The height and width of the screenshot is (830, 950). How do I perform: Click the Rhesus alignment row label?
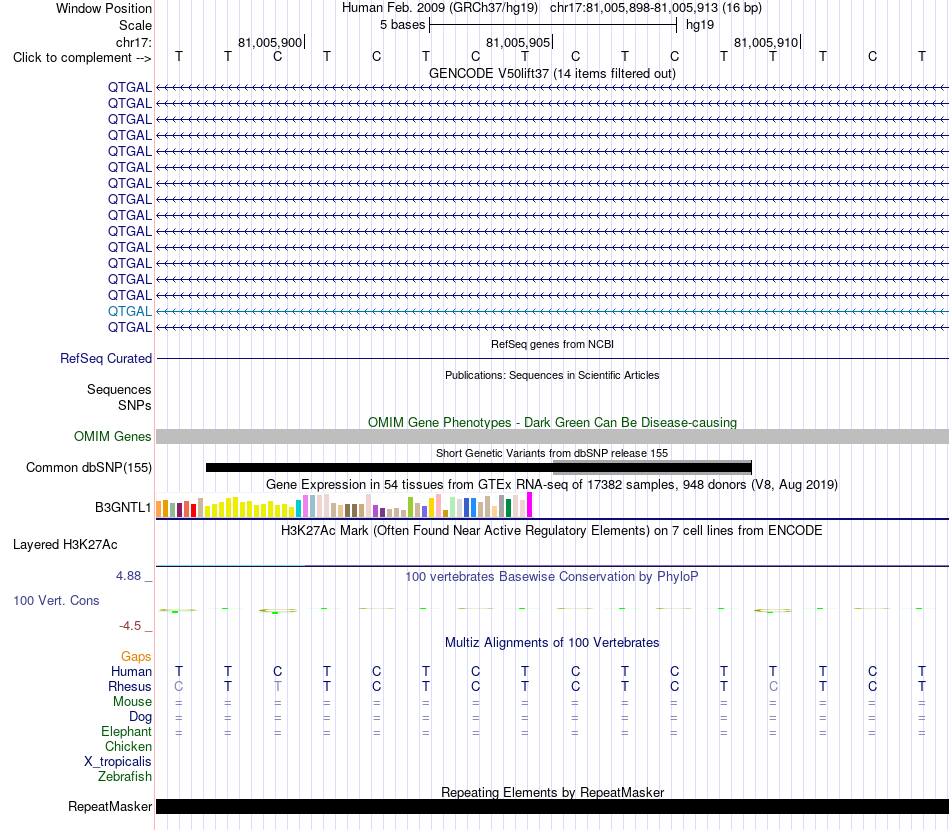pos(130,686)
